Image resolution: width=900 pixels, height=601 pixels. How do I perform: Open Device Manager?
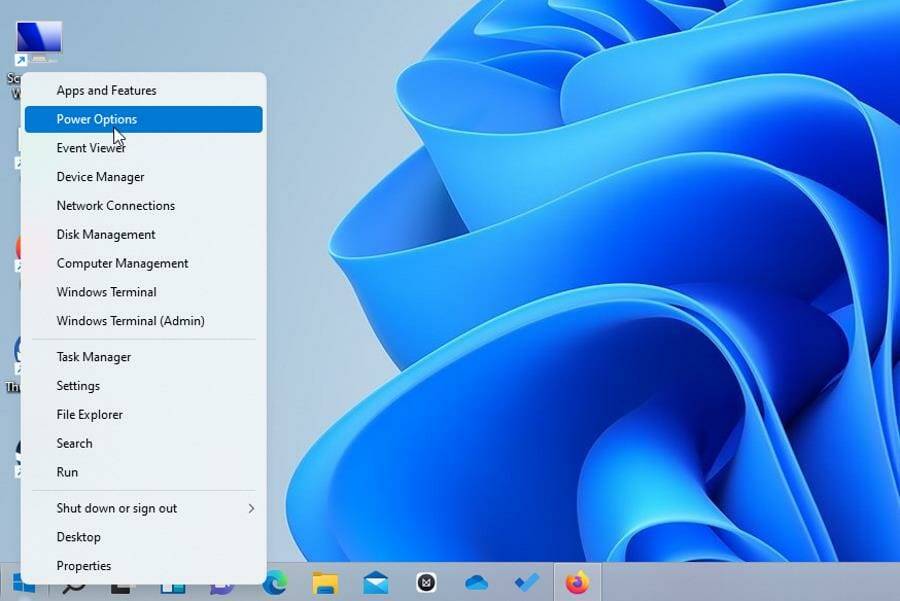click(x=102, y=176)
